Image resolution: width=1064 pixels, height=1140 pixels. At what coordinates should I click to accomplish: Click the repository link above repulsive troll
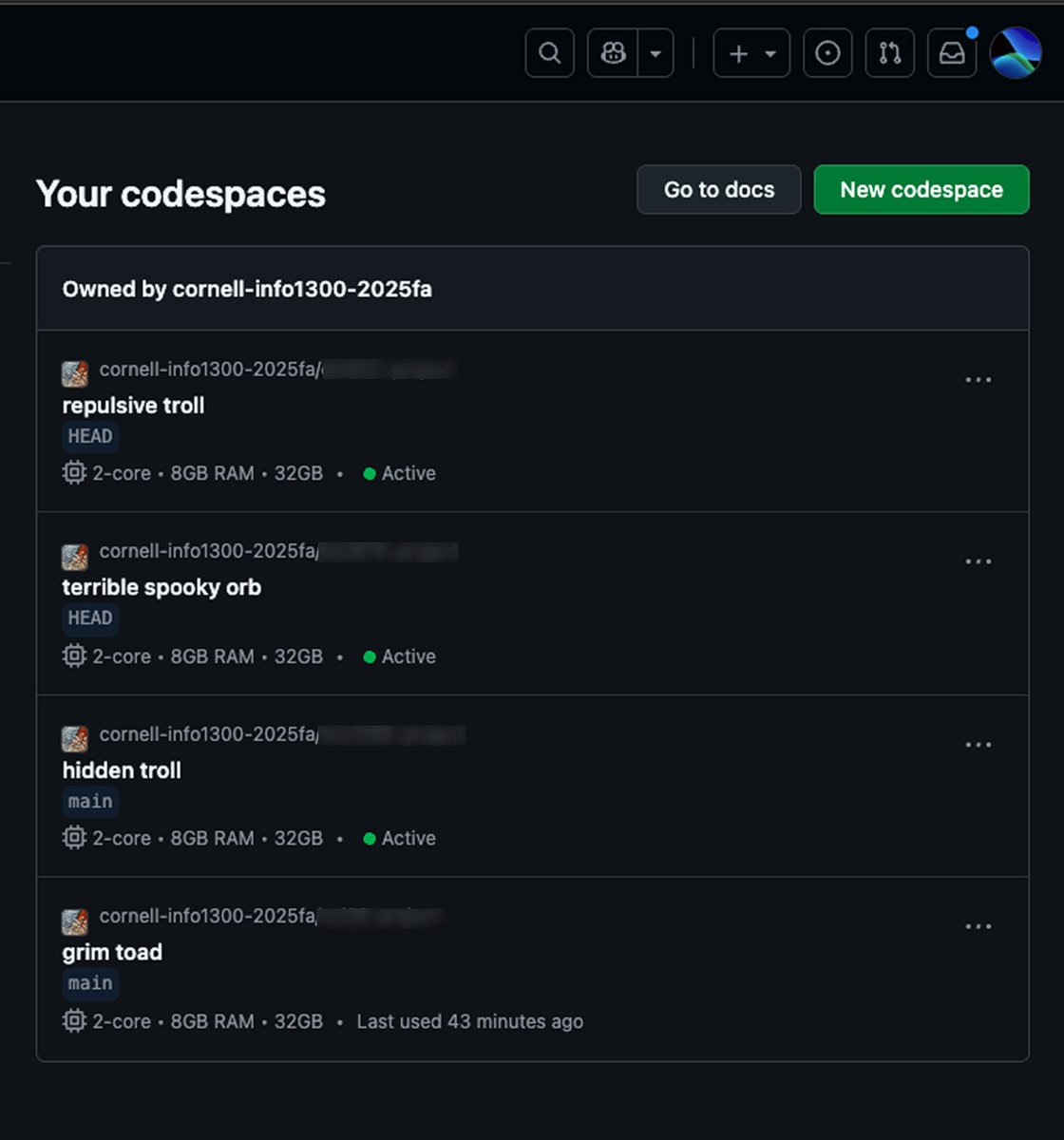coord(277,369)
